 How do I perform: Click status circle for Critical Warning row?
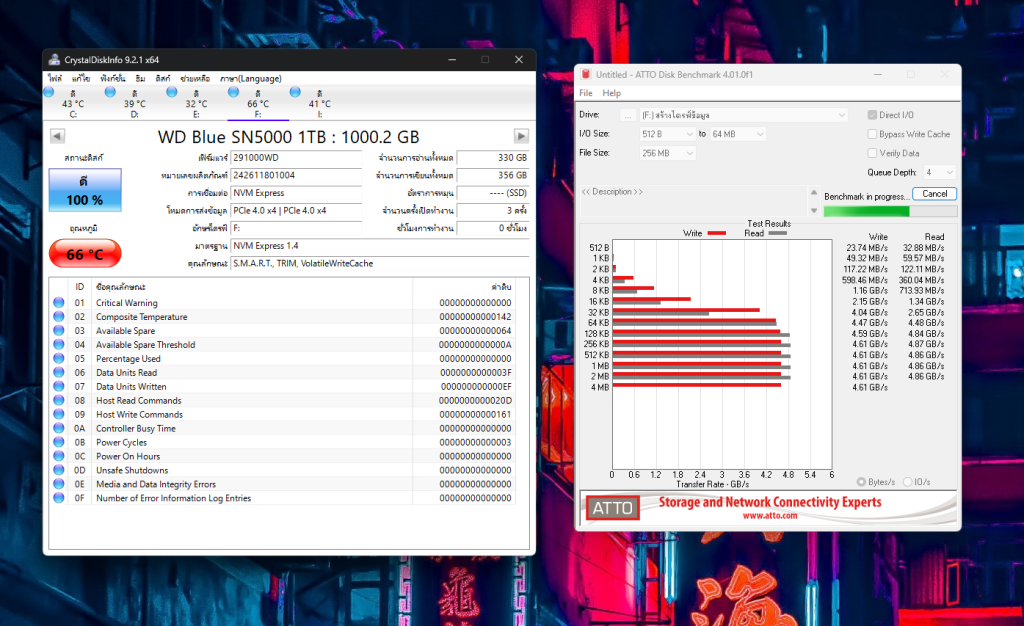[59, 303]
